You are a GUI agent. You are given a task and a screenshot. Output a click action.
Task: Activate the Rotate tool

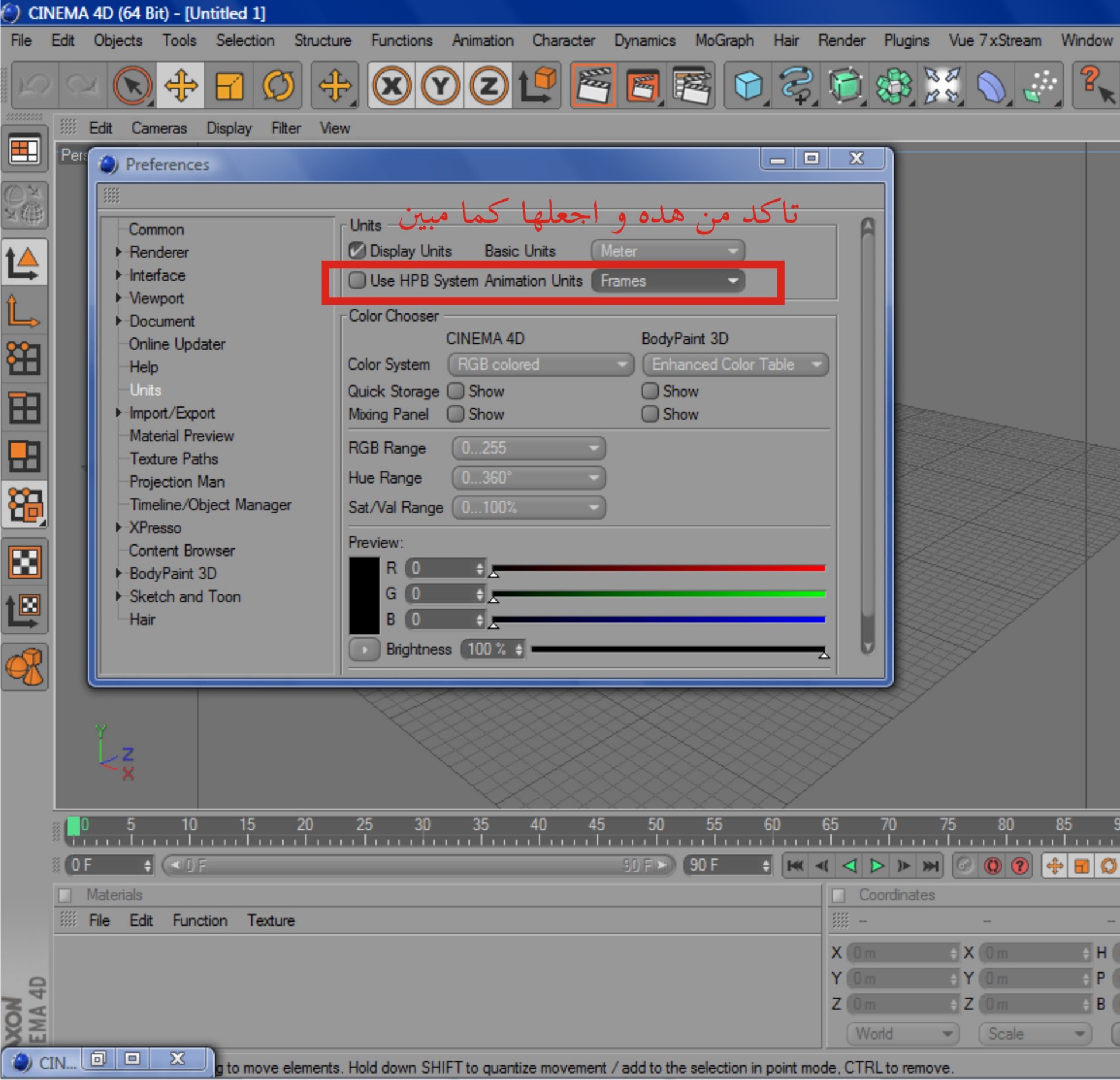click(278, 86)
